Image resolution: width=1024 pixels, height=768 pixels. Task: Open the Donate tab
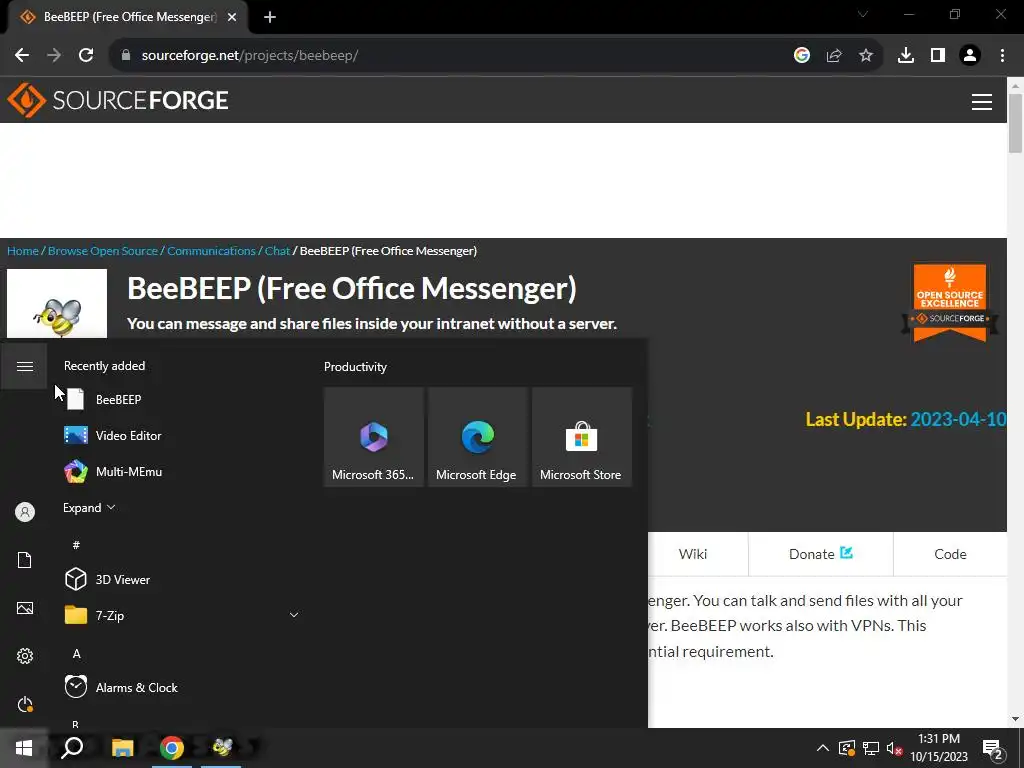[821, 554]
